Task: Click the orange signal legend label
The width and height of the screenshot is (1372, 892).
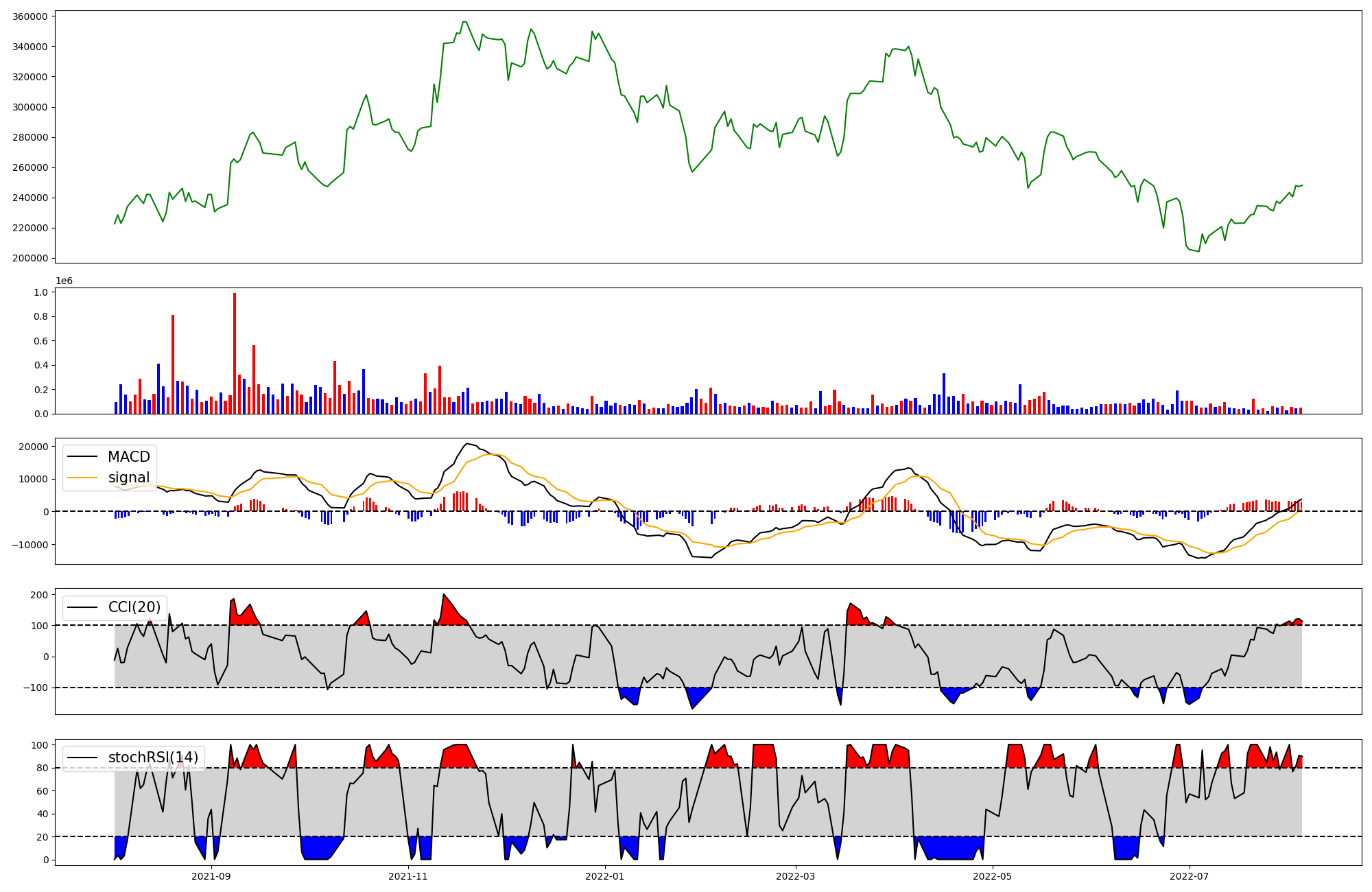Action: tap(128, 478)
